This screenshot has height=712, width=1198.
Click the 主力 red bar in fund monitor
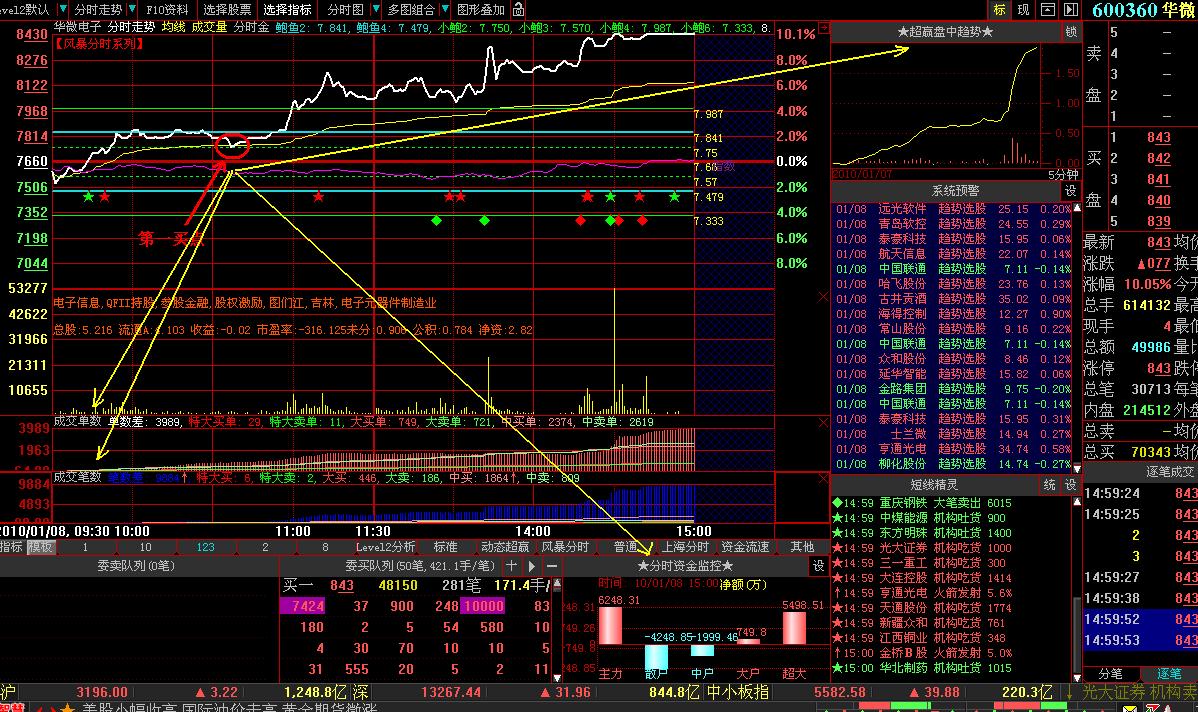click(x=610, y=625)
